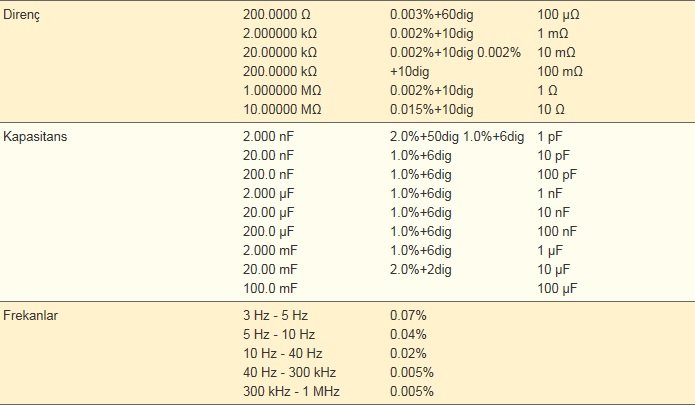Viewport: 695px width, 405px height.
Task: Select the 100 µΩ resolution value
Action: click(558, 15)
